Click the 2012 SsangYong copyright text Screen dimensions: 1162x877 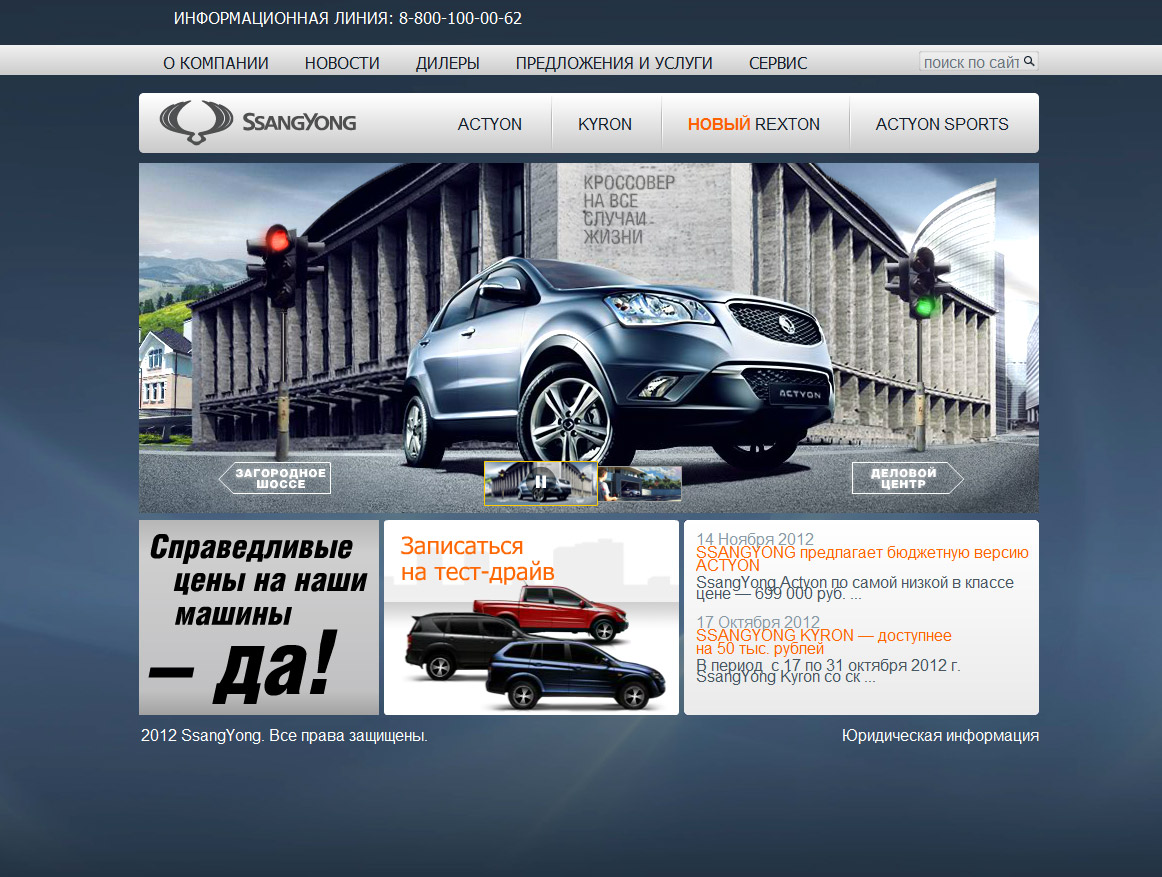tap(284, 735)
